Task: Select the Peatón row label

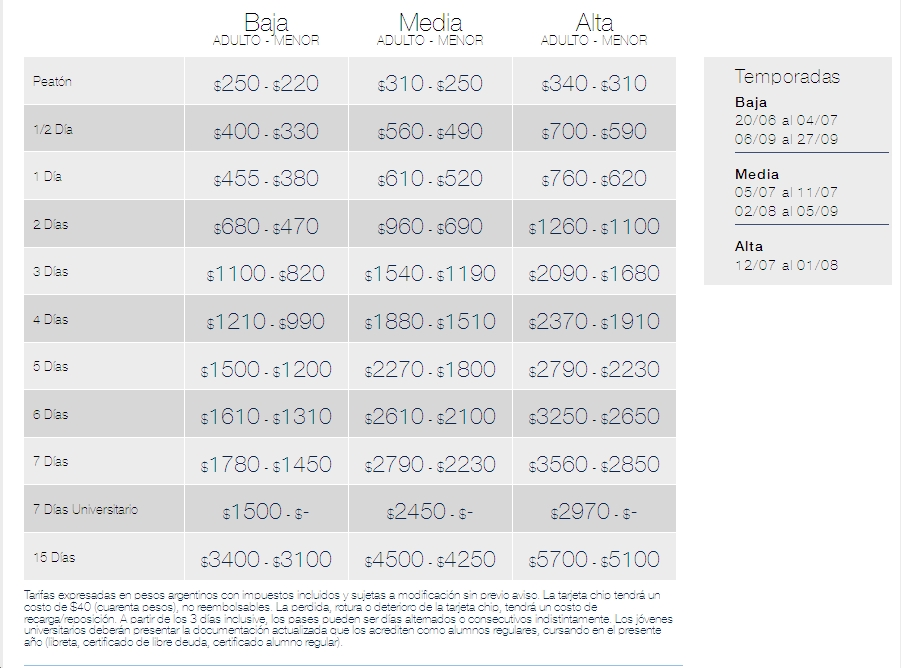Action: (52, 82)
